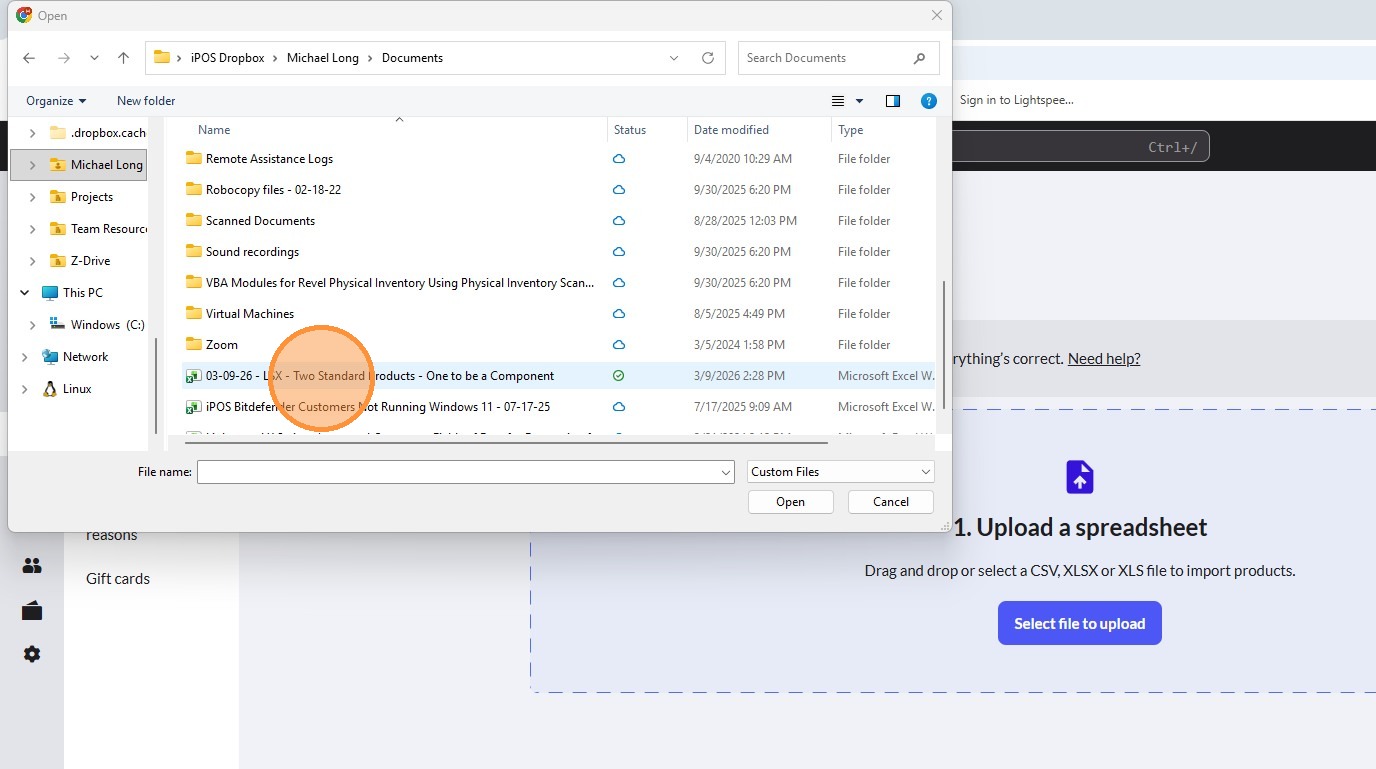This screenshot has width=1376, height=769.
Task: Click the 3/9/2026 2:28 PM date cell
Action: click(739, 376)
